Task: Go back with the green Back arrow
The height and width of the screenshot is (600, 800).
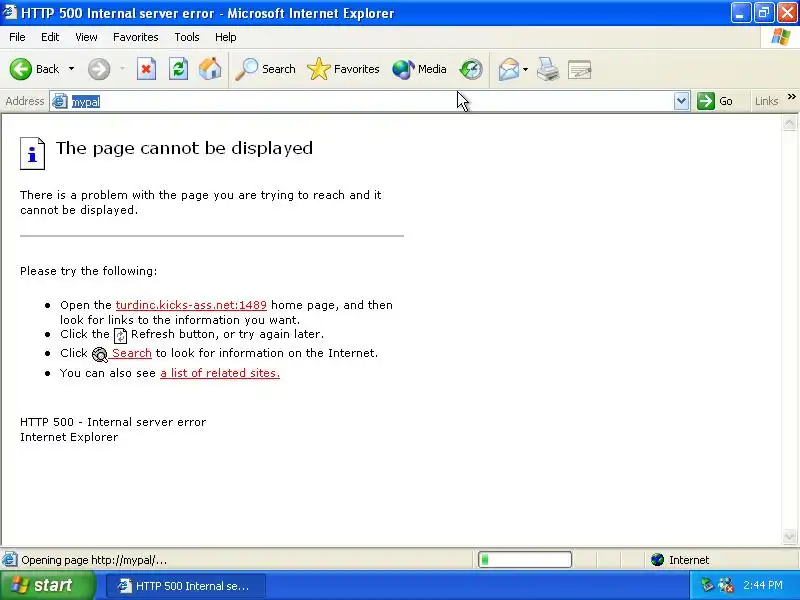Action: click(34, 69)
